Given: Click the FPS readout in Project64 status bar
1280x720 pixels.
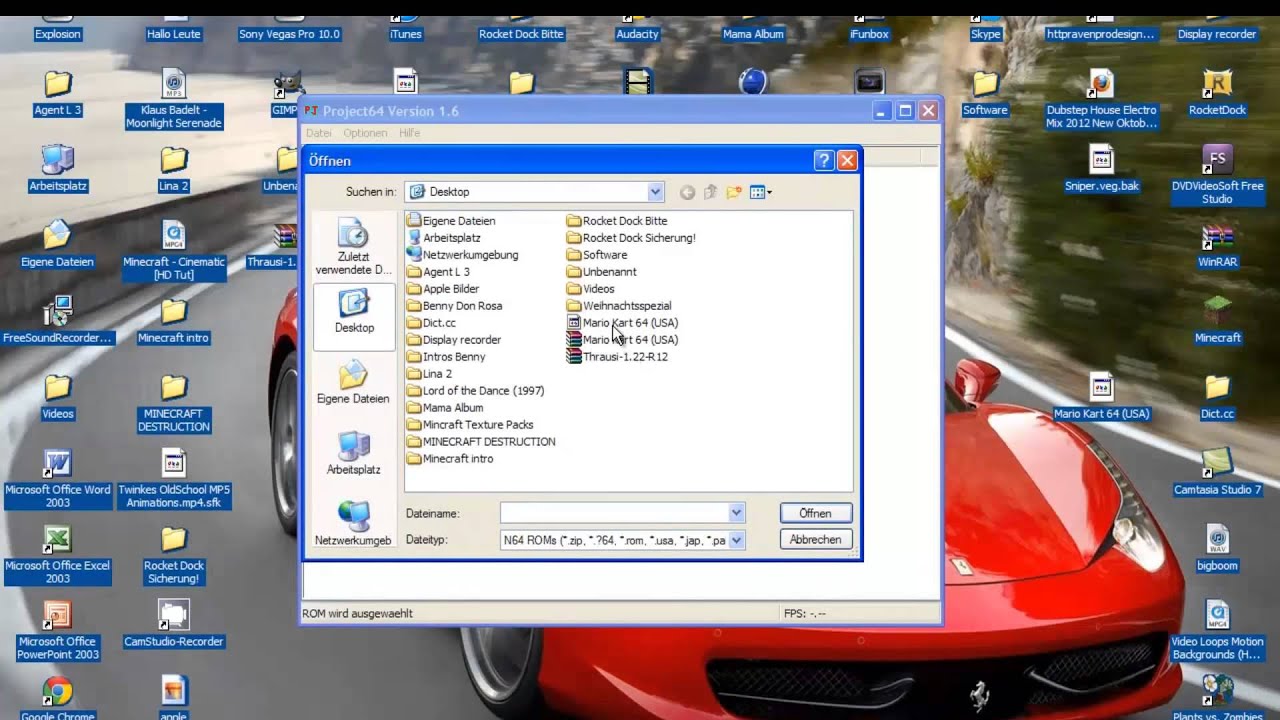Looking at the screenshot, I should click(x=806, y=614).
